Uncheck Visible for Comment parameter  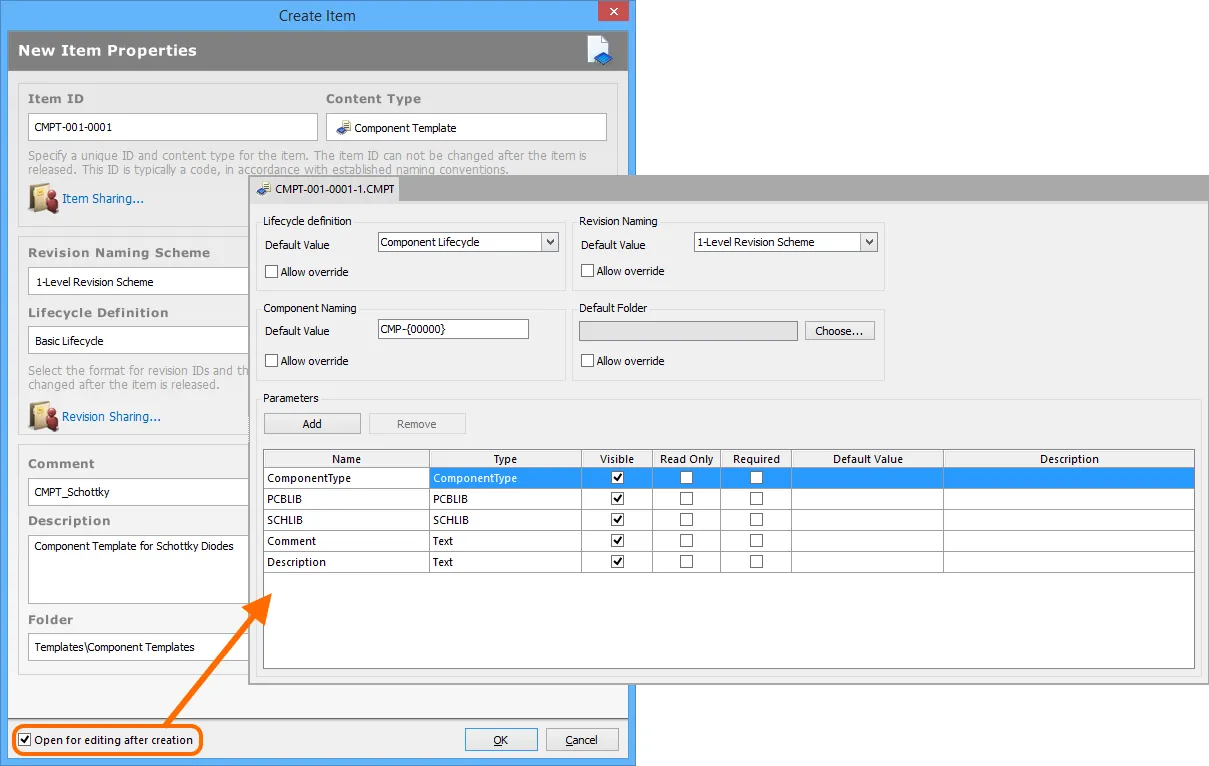(x=617, y=541)
